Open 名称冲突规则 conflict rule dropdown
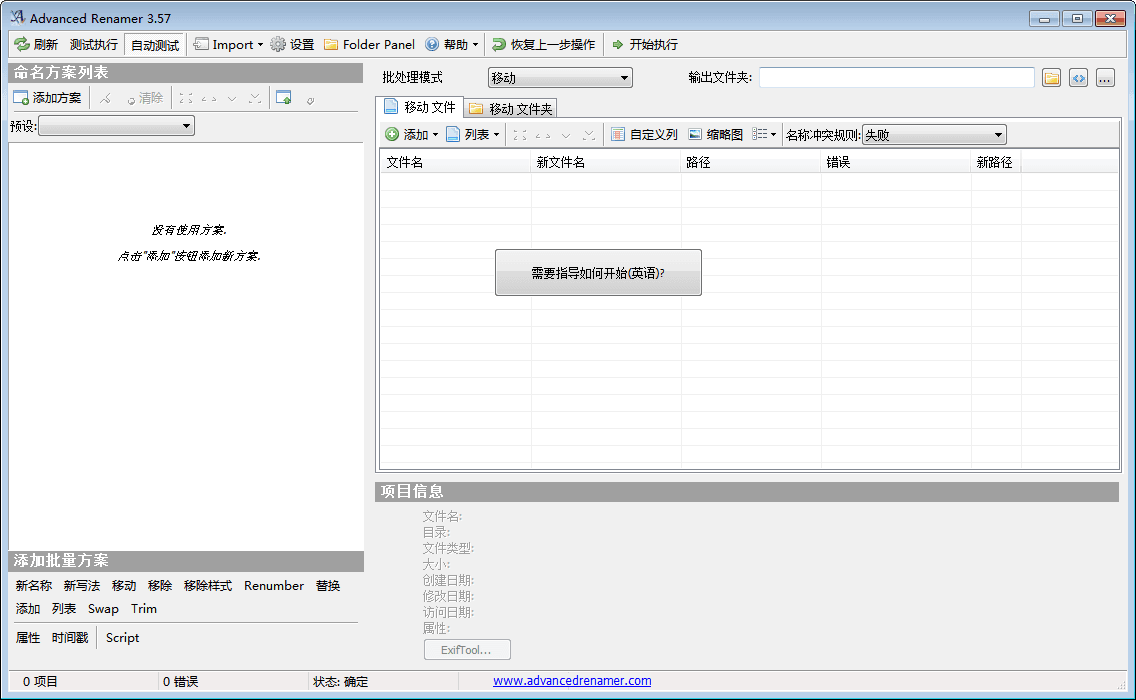Screen dimensions: 1136x700 pos(934,135)
